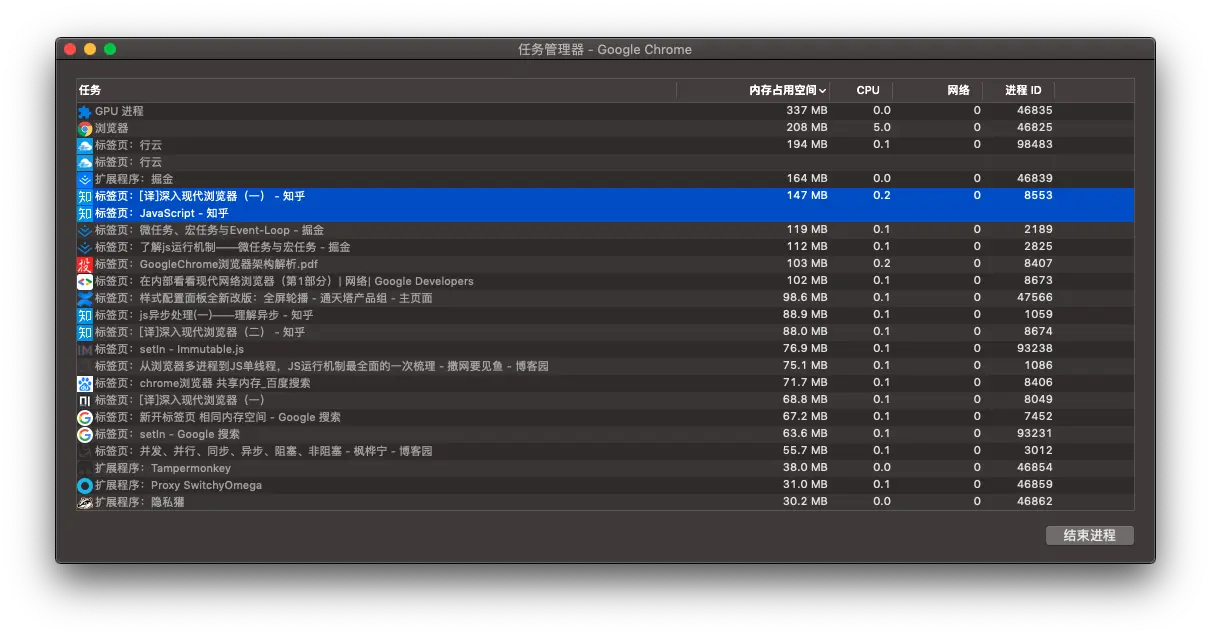Click process ID 98483
This screenshot has width=1211, height=637.
click(x=1034, y=145)
